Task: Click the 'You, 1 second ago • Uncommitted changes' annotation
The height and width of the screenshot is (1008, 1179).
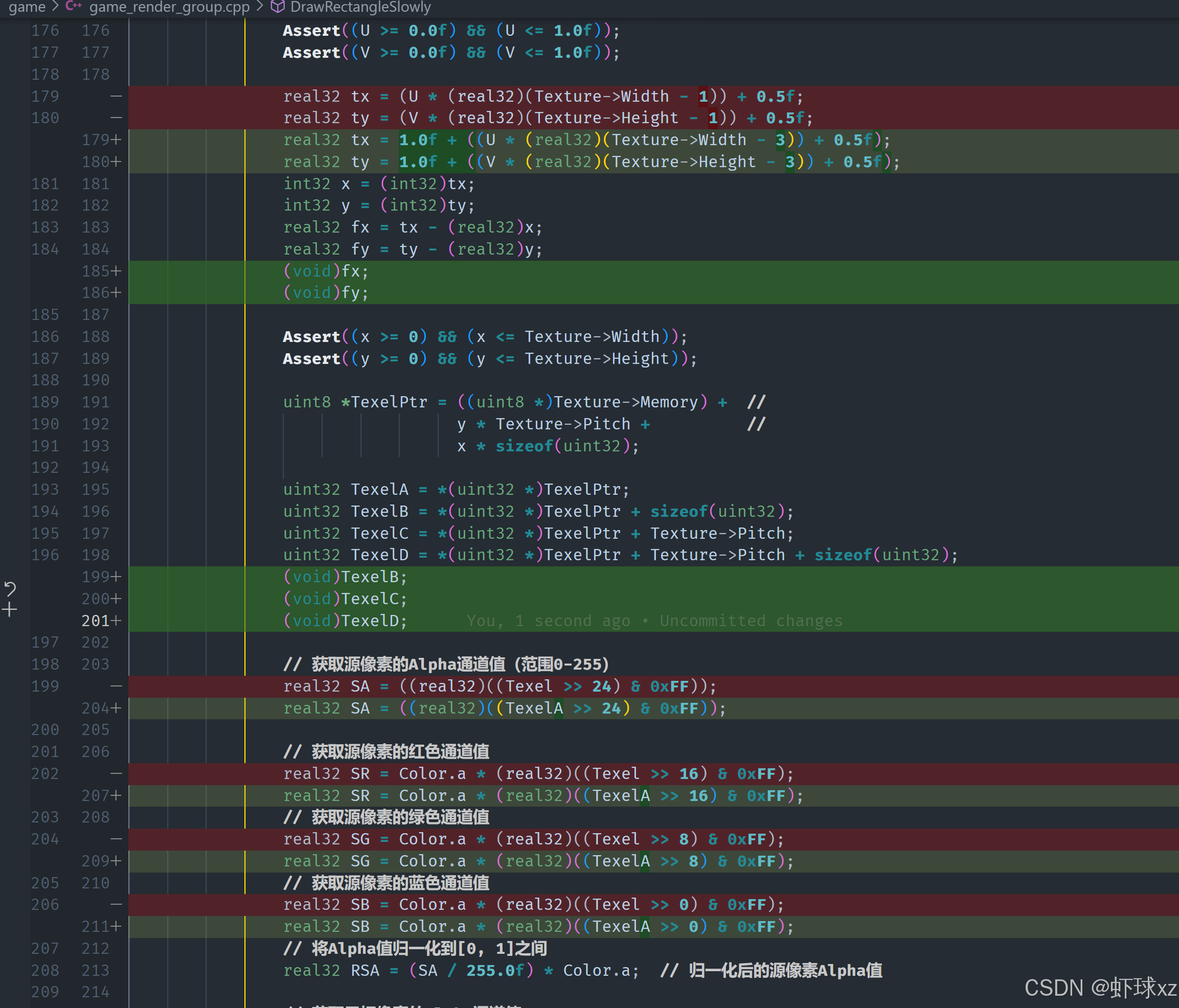Action: click(654, 621)
